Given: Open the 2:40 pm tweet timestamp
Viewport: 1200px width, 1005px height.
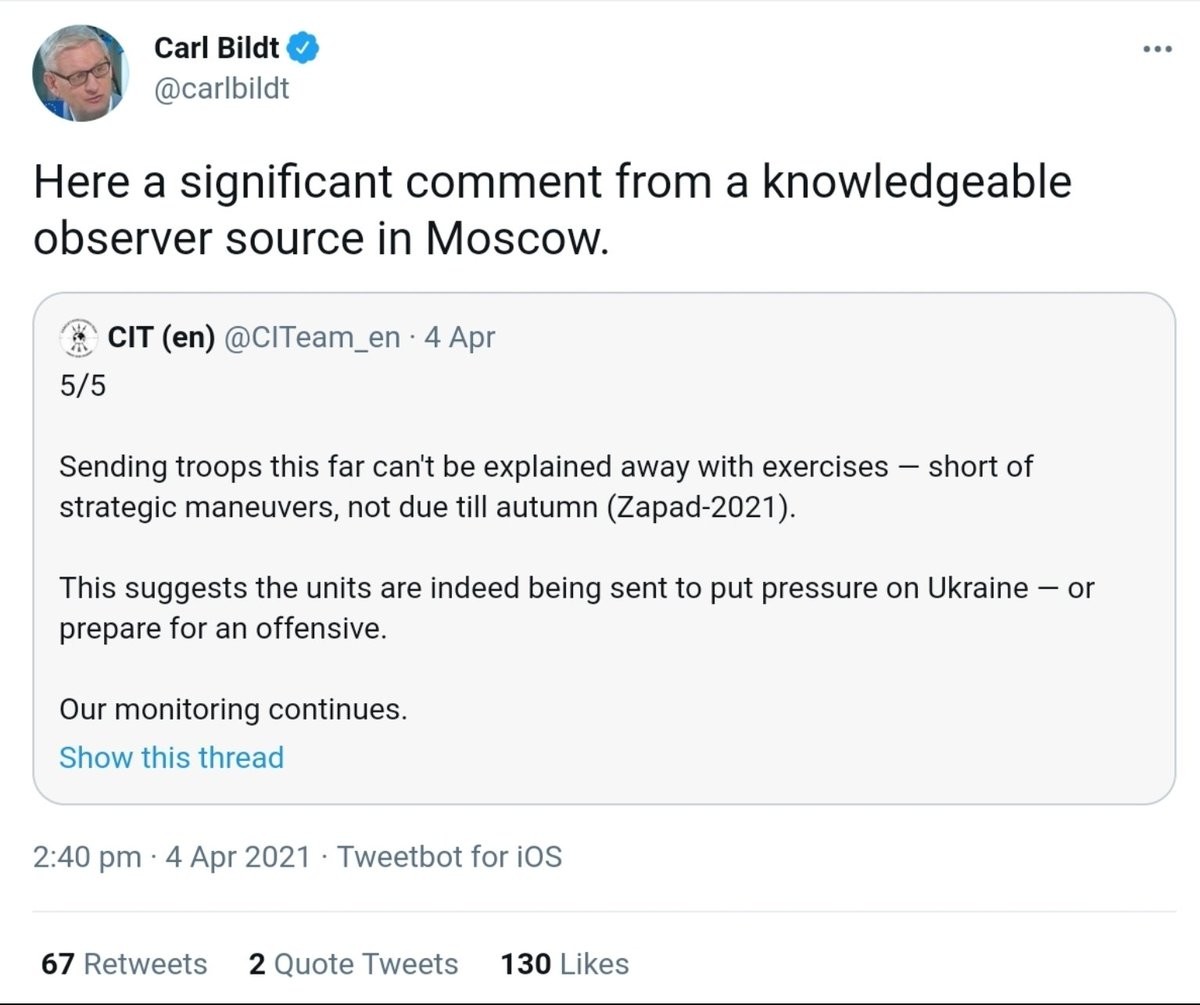Looking at the screenshot, I should point(86,857).
